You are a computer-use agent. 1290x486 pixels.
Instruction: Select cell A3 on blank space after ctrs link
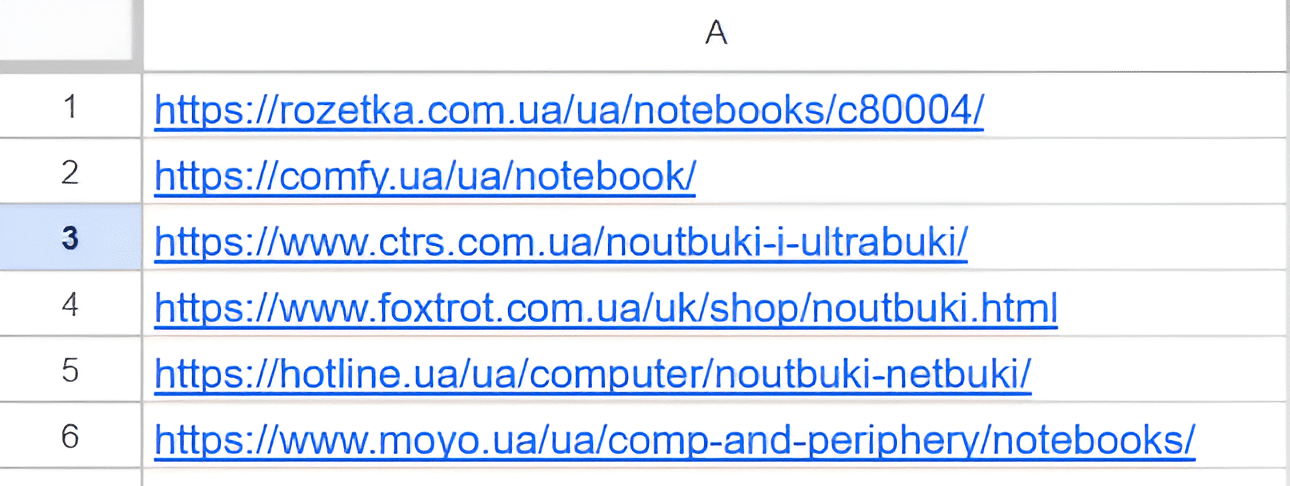[1128, 237]
